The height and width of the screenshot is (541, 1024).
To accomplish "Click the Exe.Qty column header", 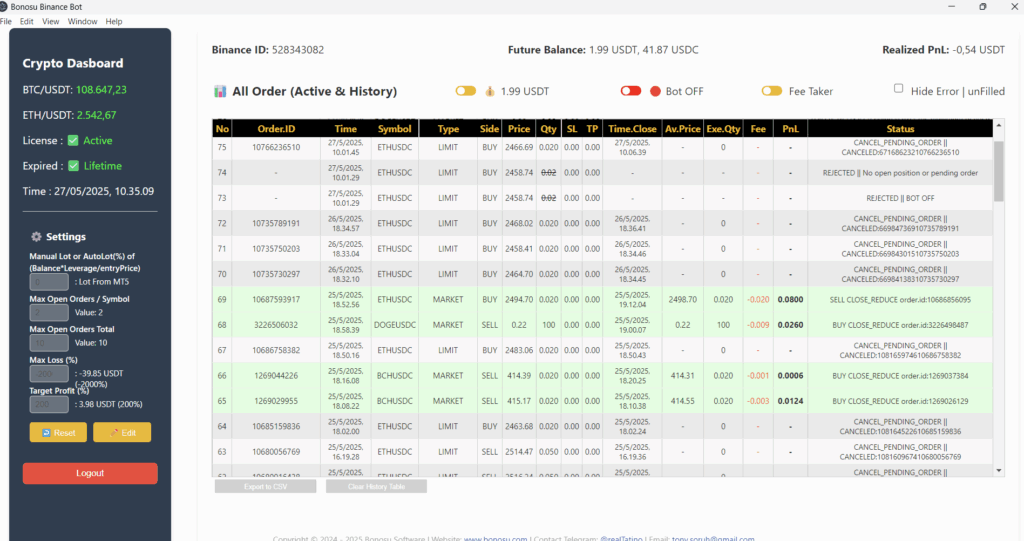I will point(723,129).
